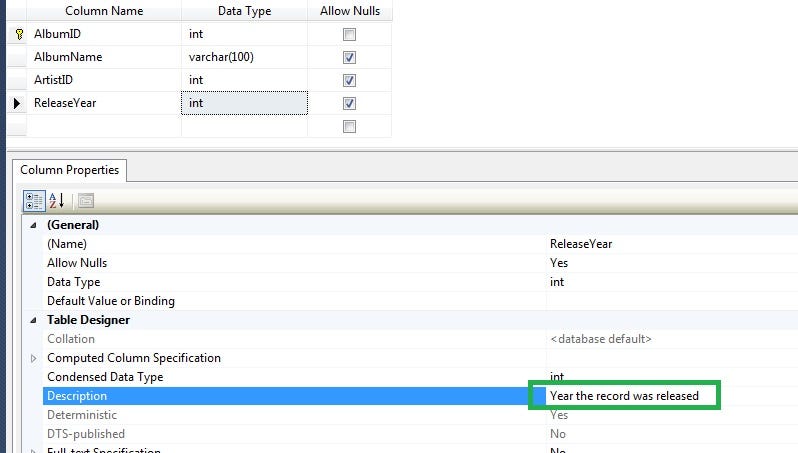Uncheck Allow Nulls for AlbumName
Image resolution: width=798 pixels, height=453 pixels.
pos(349,57)
